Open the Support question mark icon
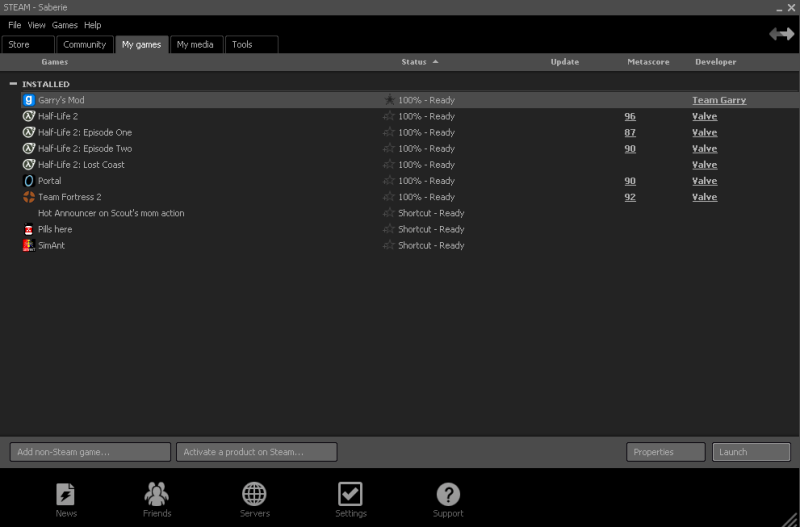The height and width of the screenshot is (527, 800). pos(448,494)
